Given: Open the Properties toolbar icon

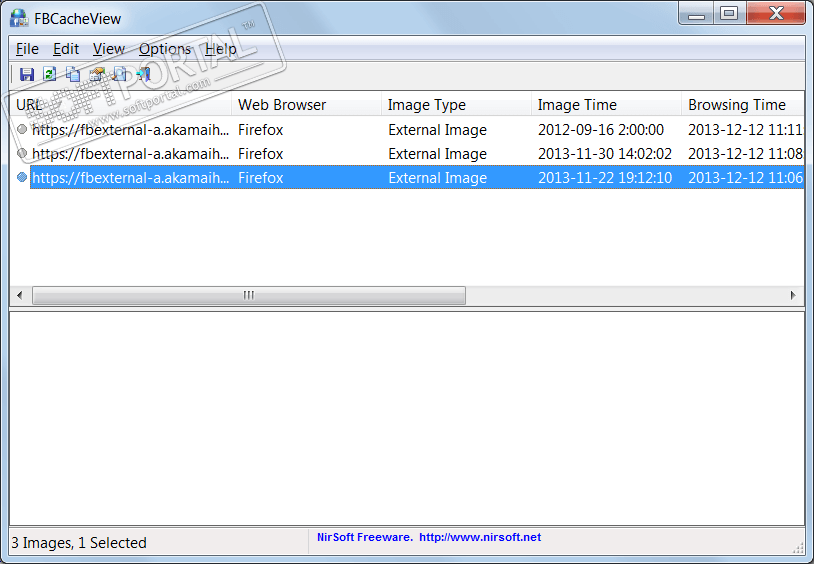Looking at the screenshot, I should click(x=97, y=74).
